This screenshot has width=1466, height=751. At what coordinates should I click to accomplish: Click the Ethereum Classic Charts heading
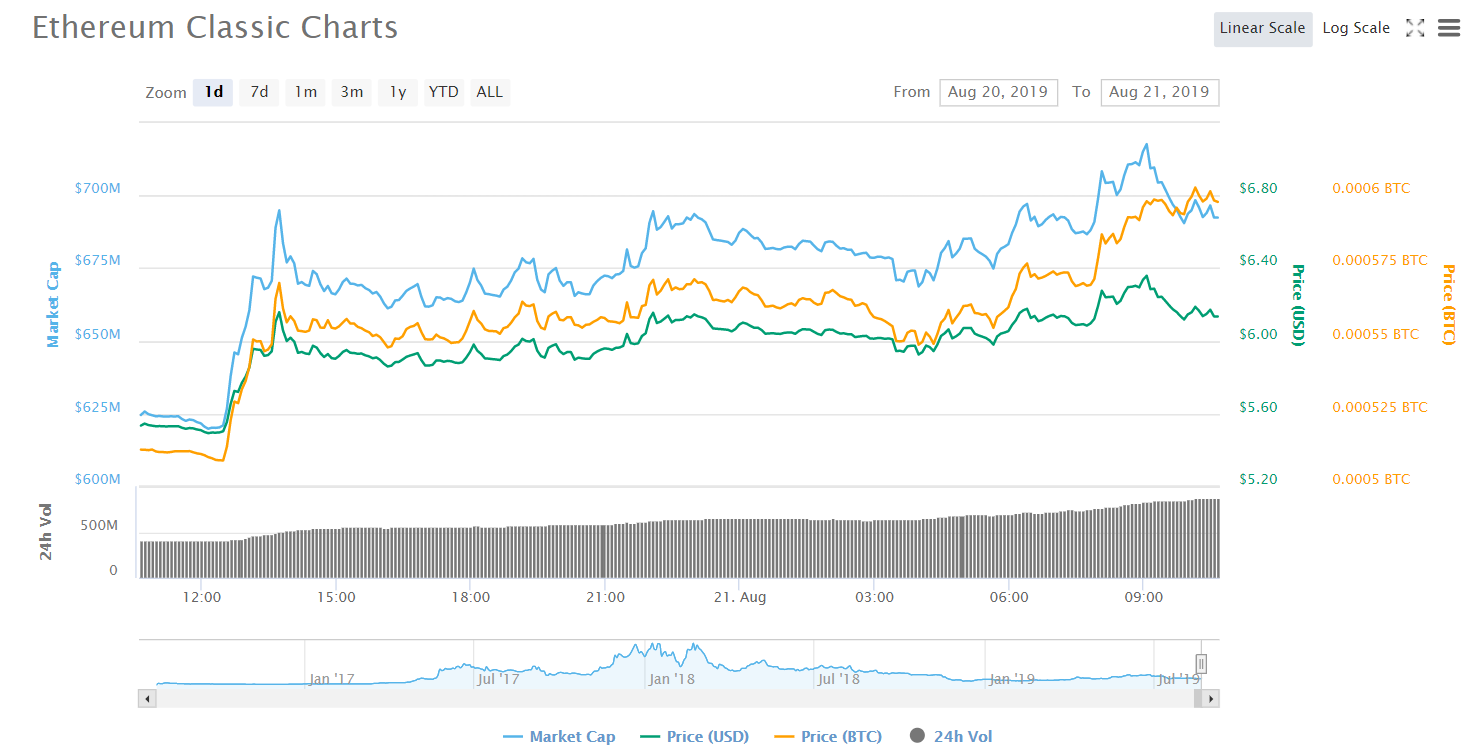(215, 28)
